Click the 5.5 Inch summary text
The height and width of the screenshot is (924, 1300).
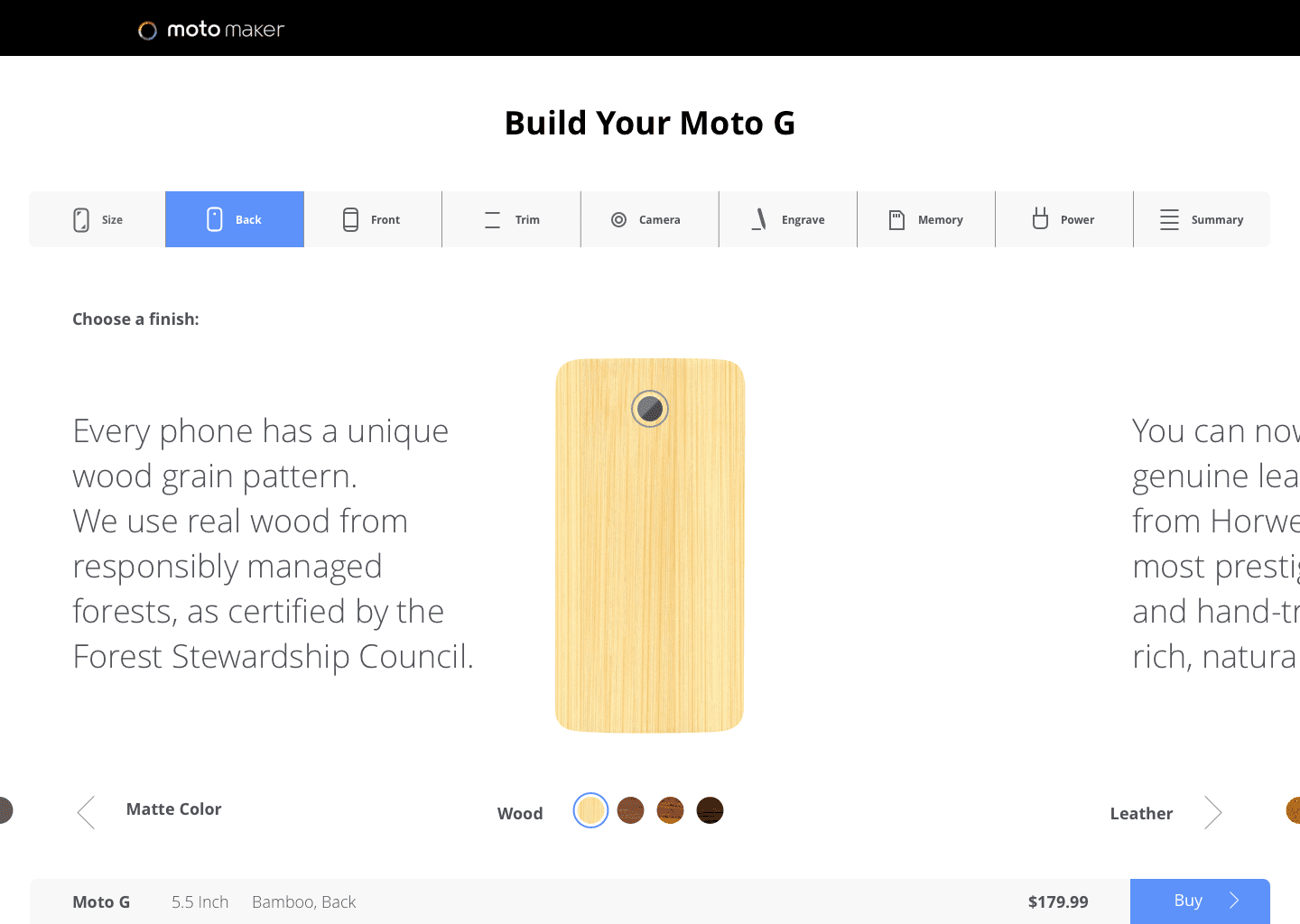pyautogui.click(x=200, y=901)
